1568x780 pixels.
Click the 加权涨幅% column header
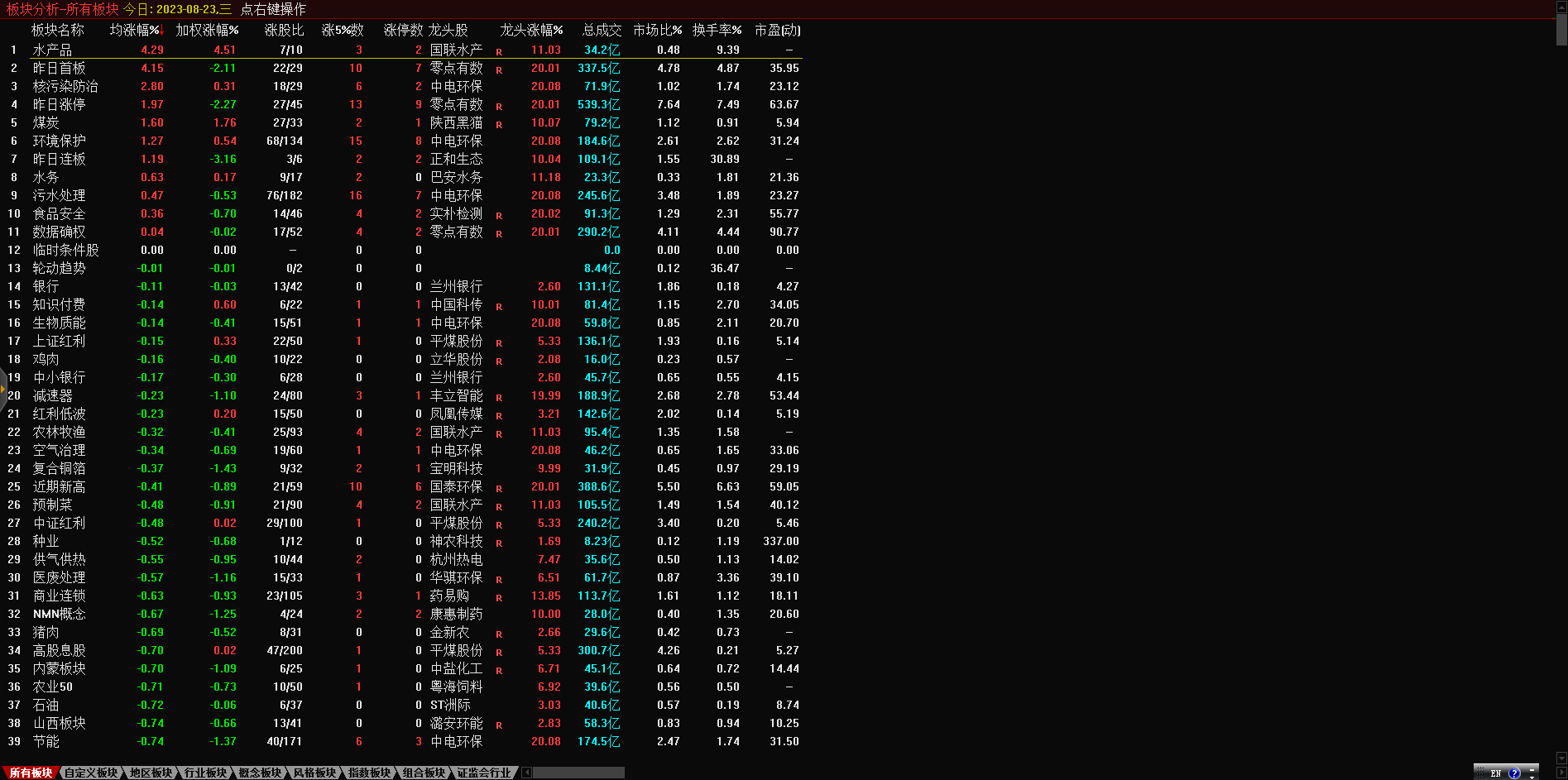point(207,30)
